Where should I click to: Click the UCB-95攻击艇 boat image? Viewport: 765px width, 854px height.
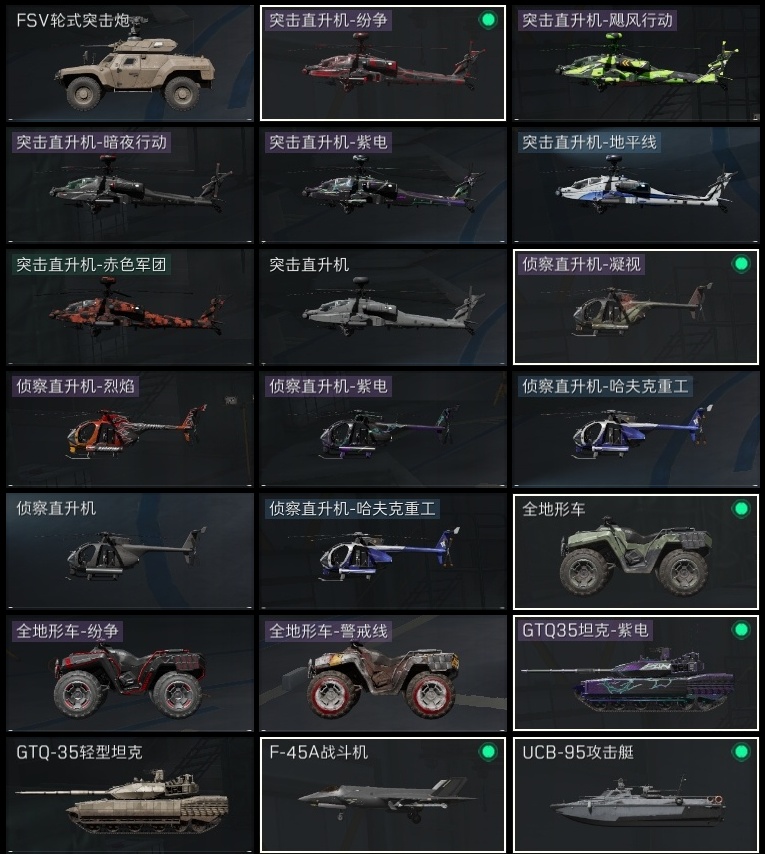638,803
